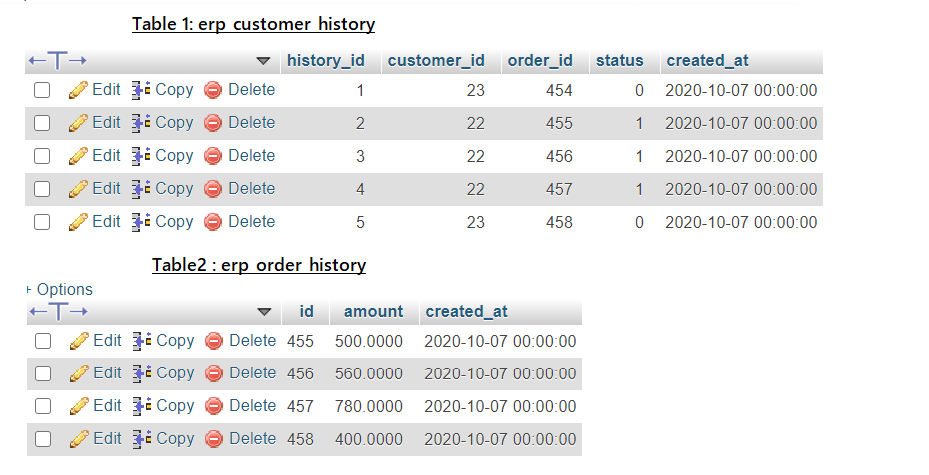
Task: Click the full-text toggle arrows in first table header
Action: (57, 61)
